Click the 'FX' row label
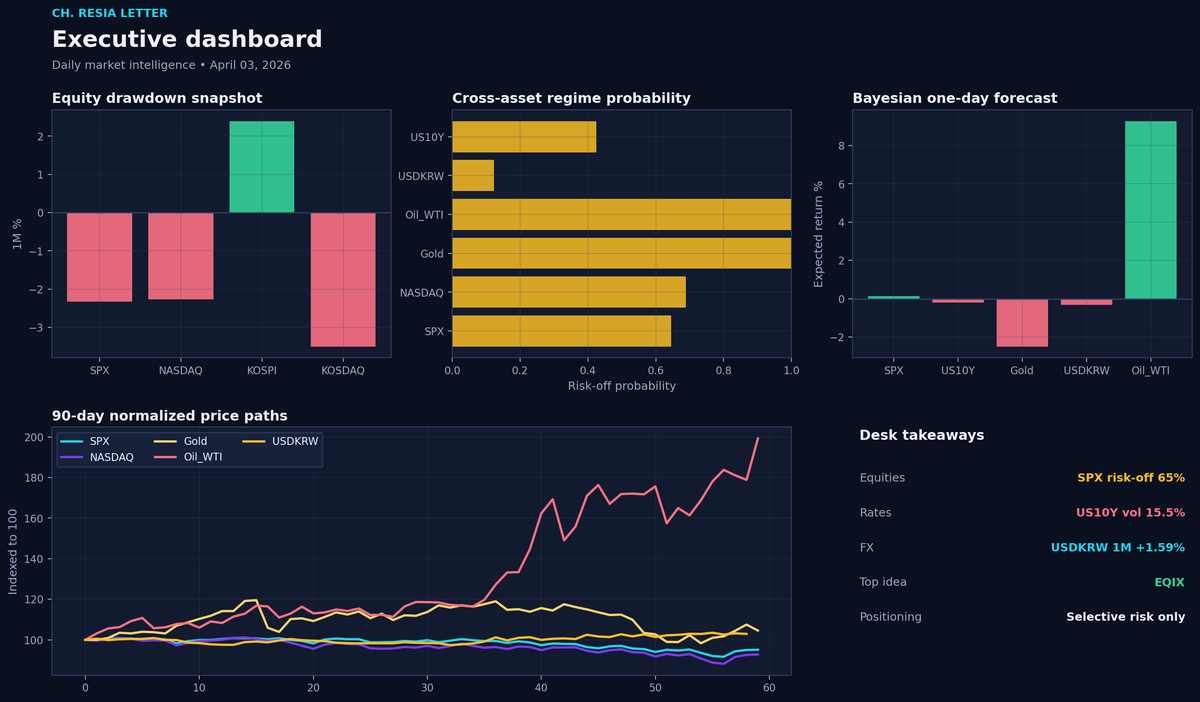This screenshot has height=702, width=1200. 867,548
